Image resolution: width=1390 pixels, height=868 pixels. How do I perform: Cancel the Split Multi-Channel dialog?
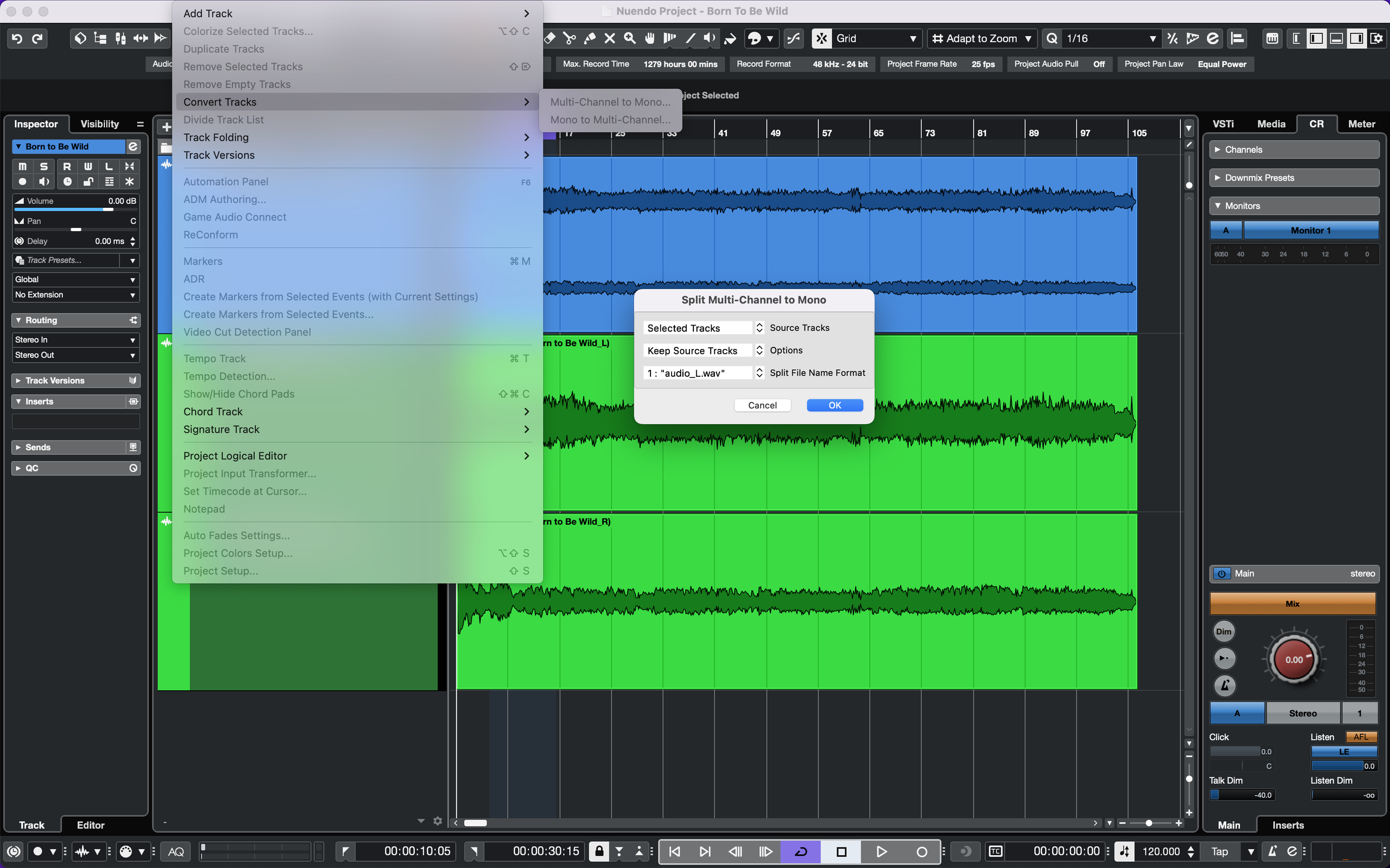[762, 405]
